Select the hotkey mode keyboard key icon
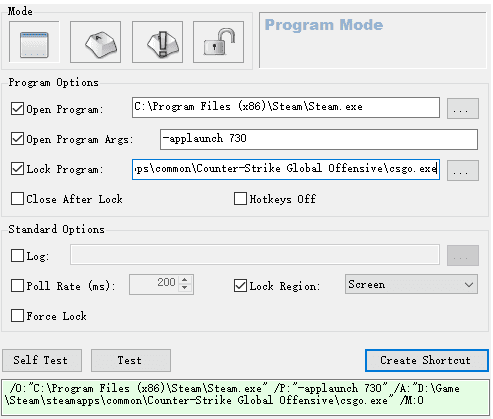Viewport: 493px width, 419px height. click(x=95, y=42)
